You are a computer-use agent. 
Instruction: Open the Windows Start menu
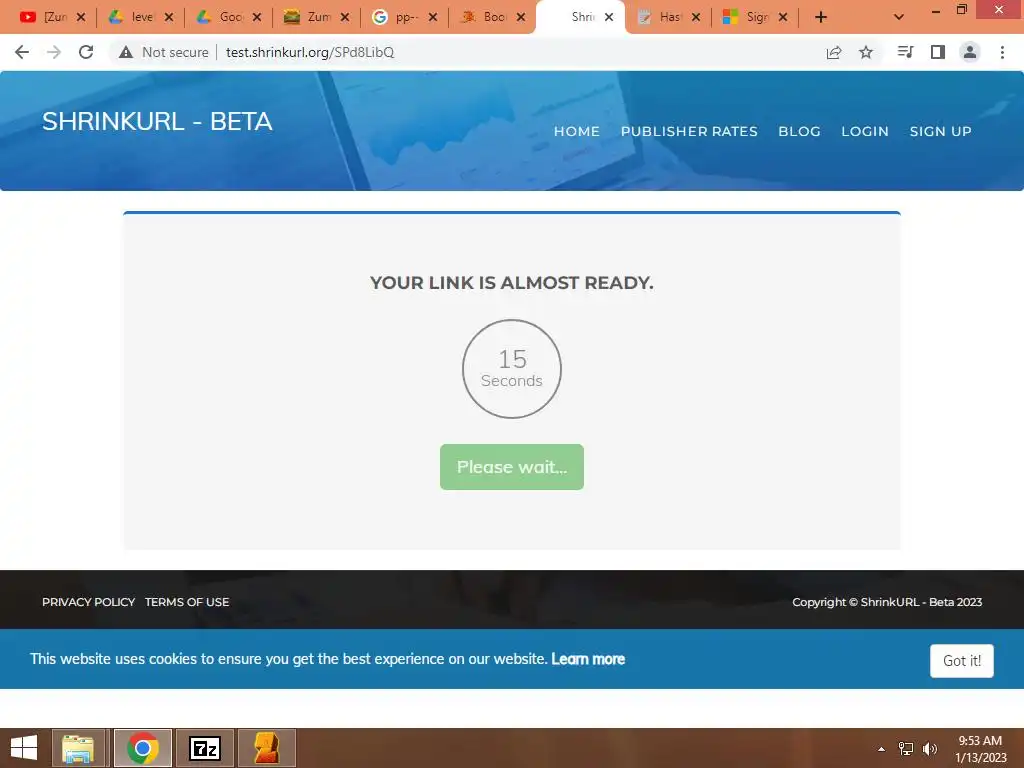coord(24,748)
